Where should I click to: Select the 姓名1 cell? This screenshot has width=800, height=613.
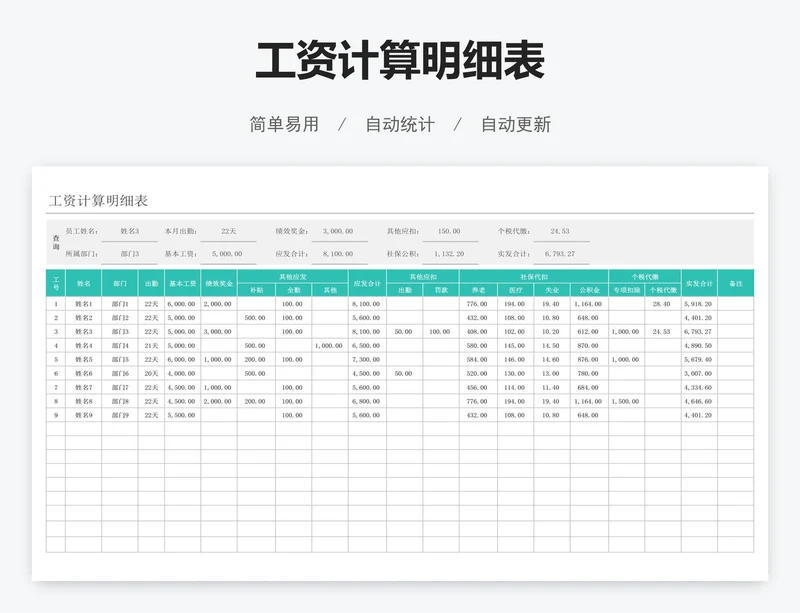click(x=84, y=304)
